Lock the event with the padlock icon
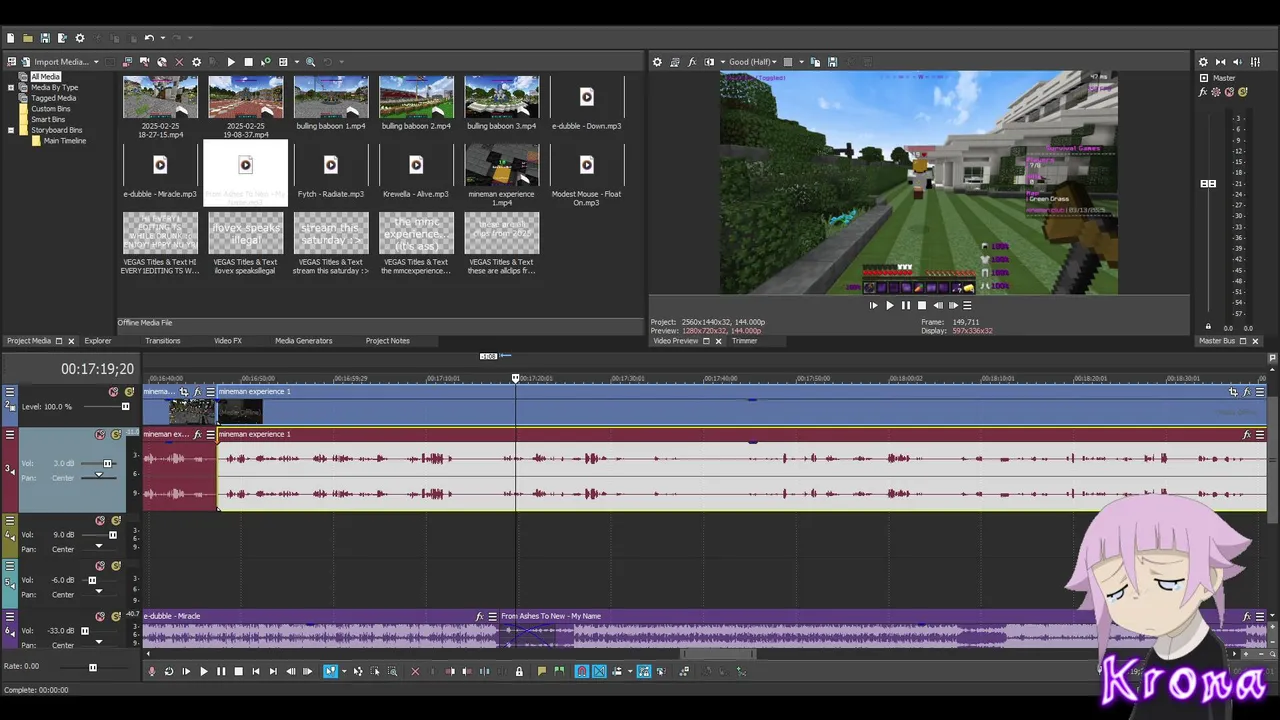 tap(518, 672)
